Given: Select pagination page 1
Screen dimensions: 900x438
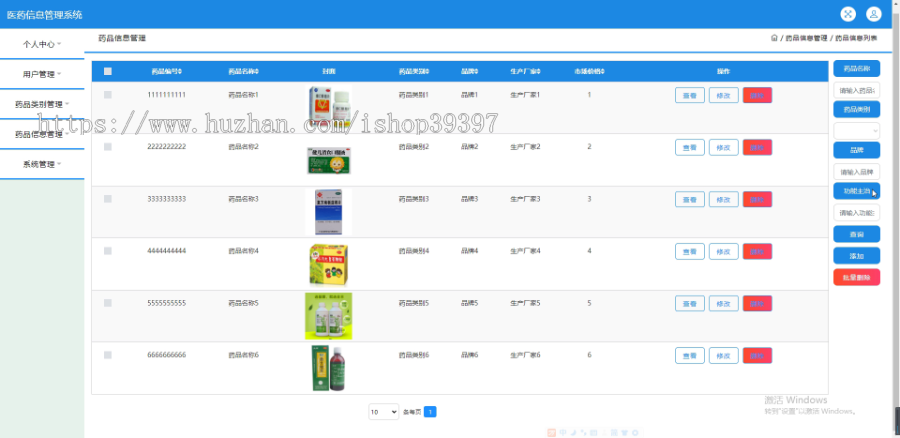Looking at the screenshot, I should [x=430, y=412].
